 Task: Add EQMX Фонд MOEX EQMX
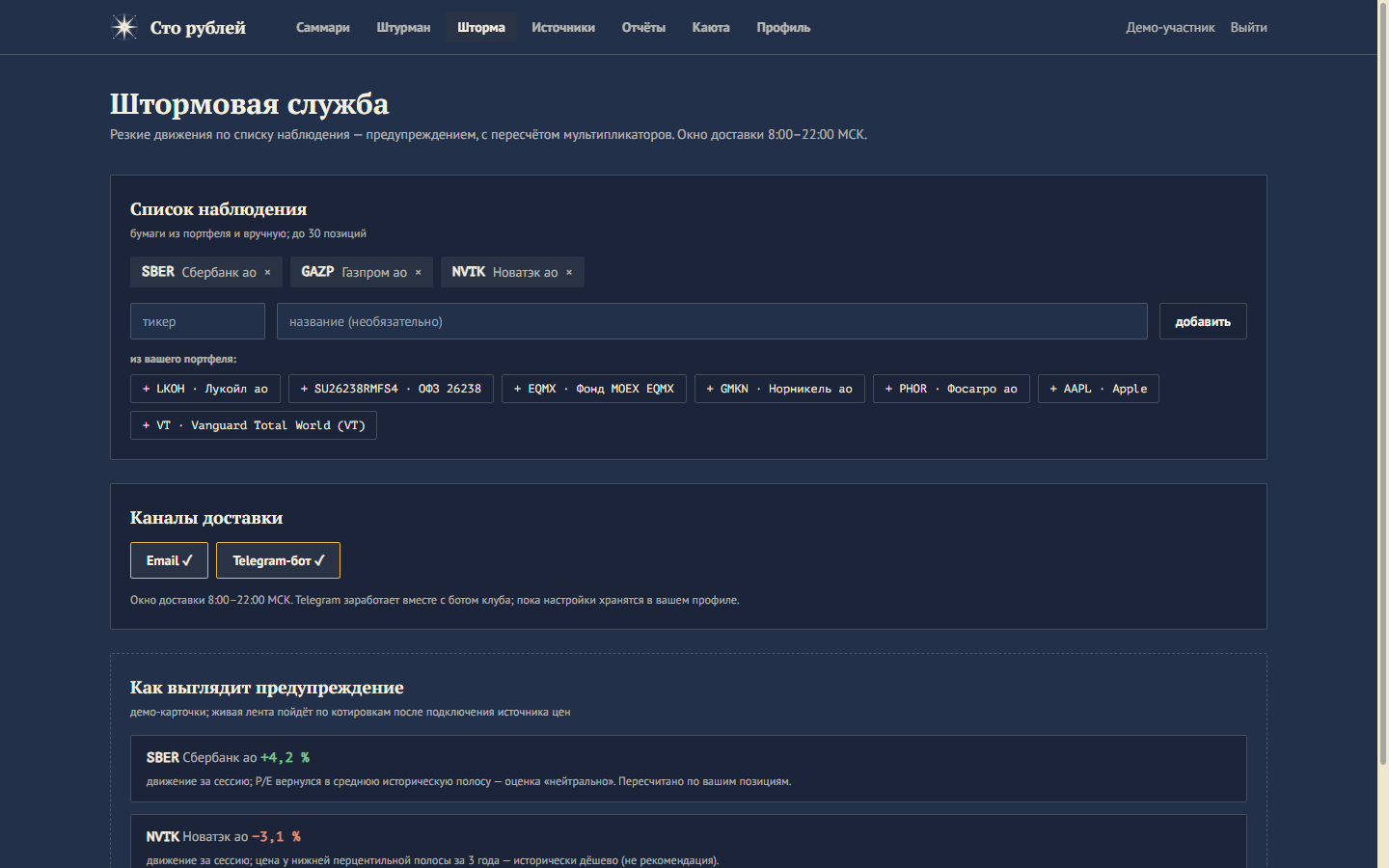[x=594, y=389]
